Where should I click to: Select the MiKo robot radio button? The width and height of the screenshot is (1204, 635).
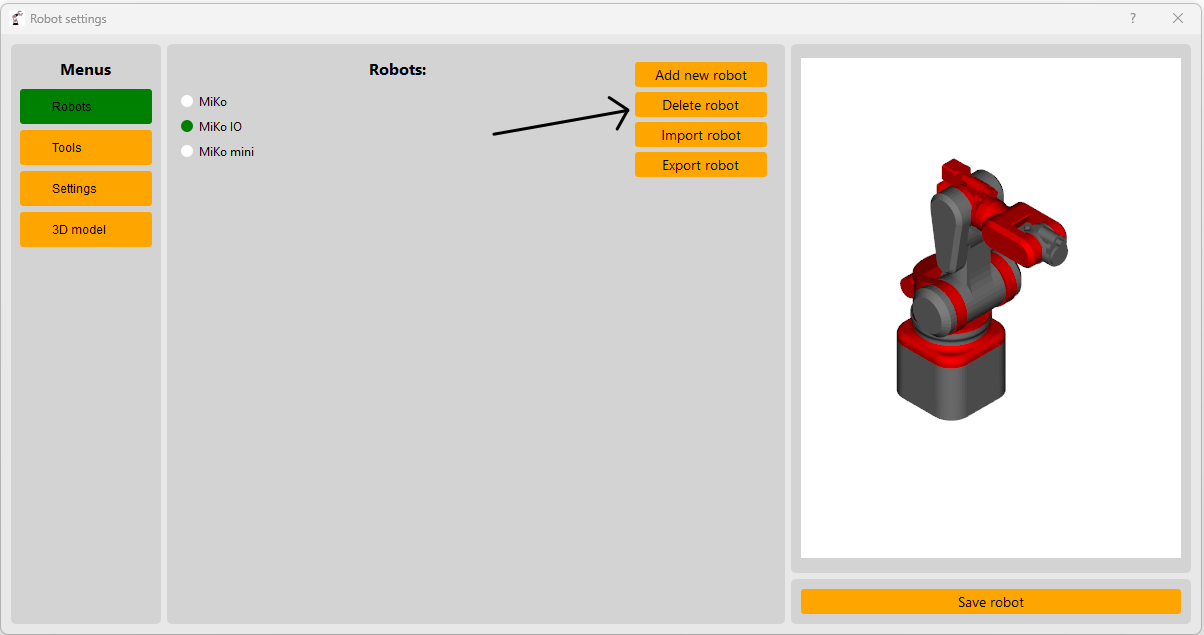[187, 101]
